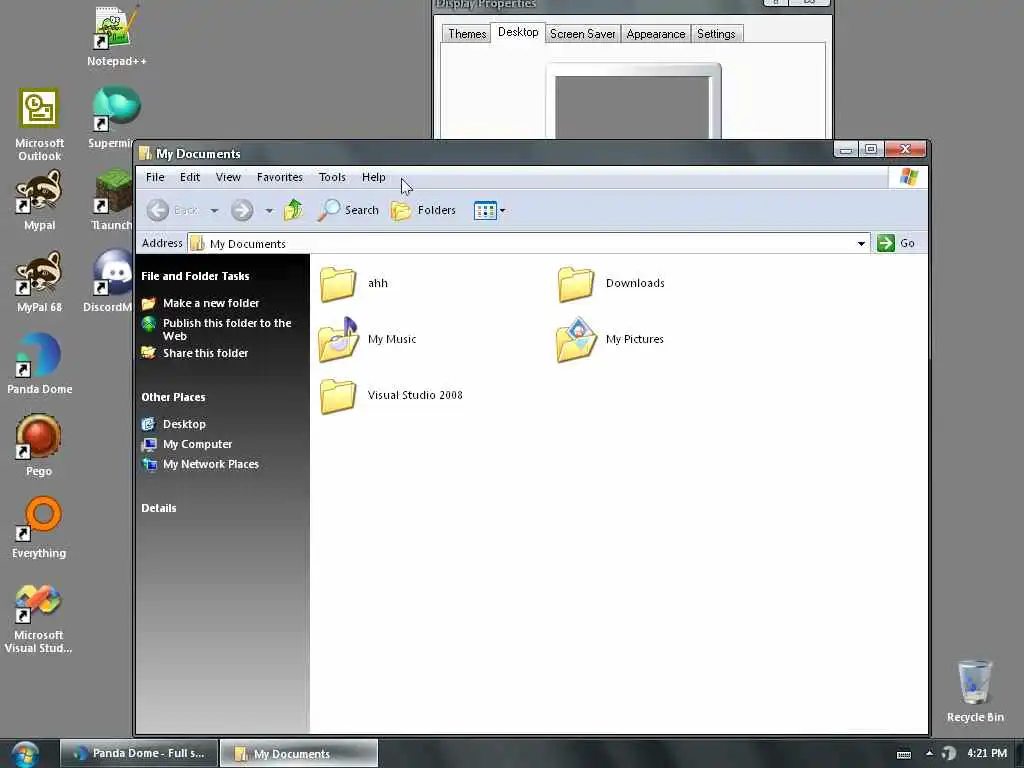Click the 4:21 PM taskbar clock
This screenshot has width=1024, height=768.
click(x=987, y=753)
